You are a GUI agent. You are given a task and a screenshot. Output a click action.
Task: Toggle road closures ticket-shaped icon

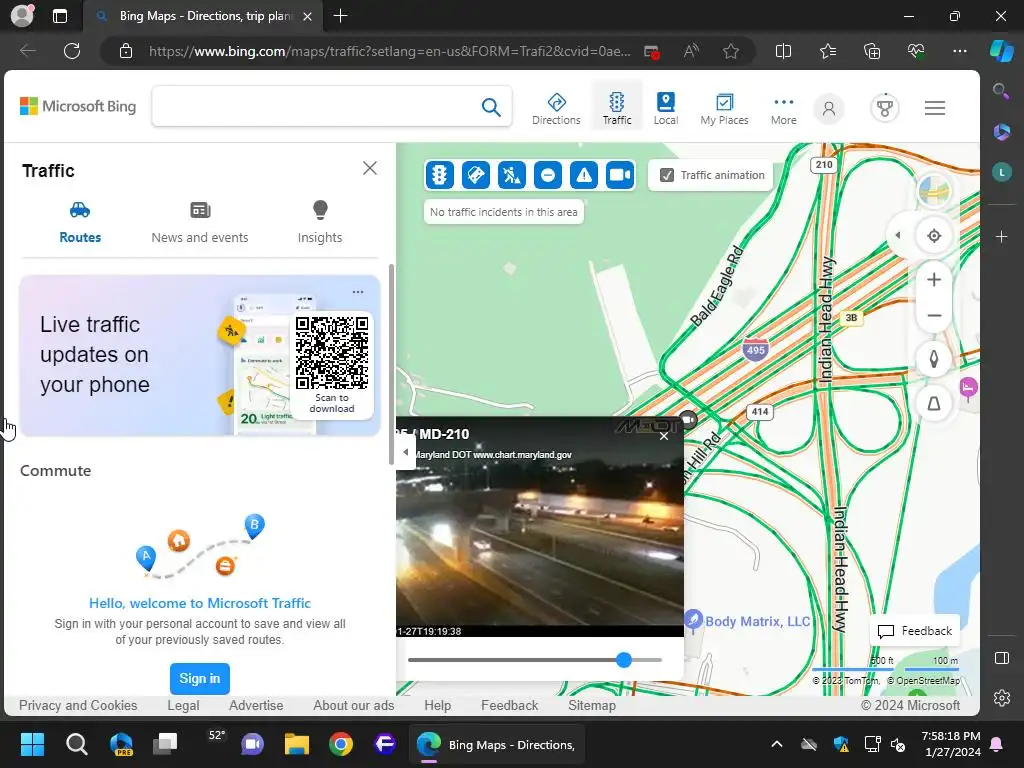click(475, 175)
